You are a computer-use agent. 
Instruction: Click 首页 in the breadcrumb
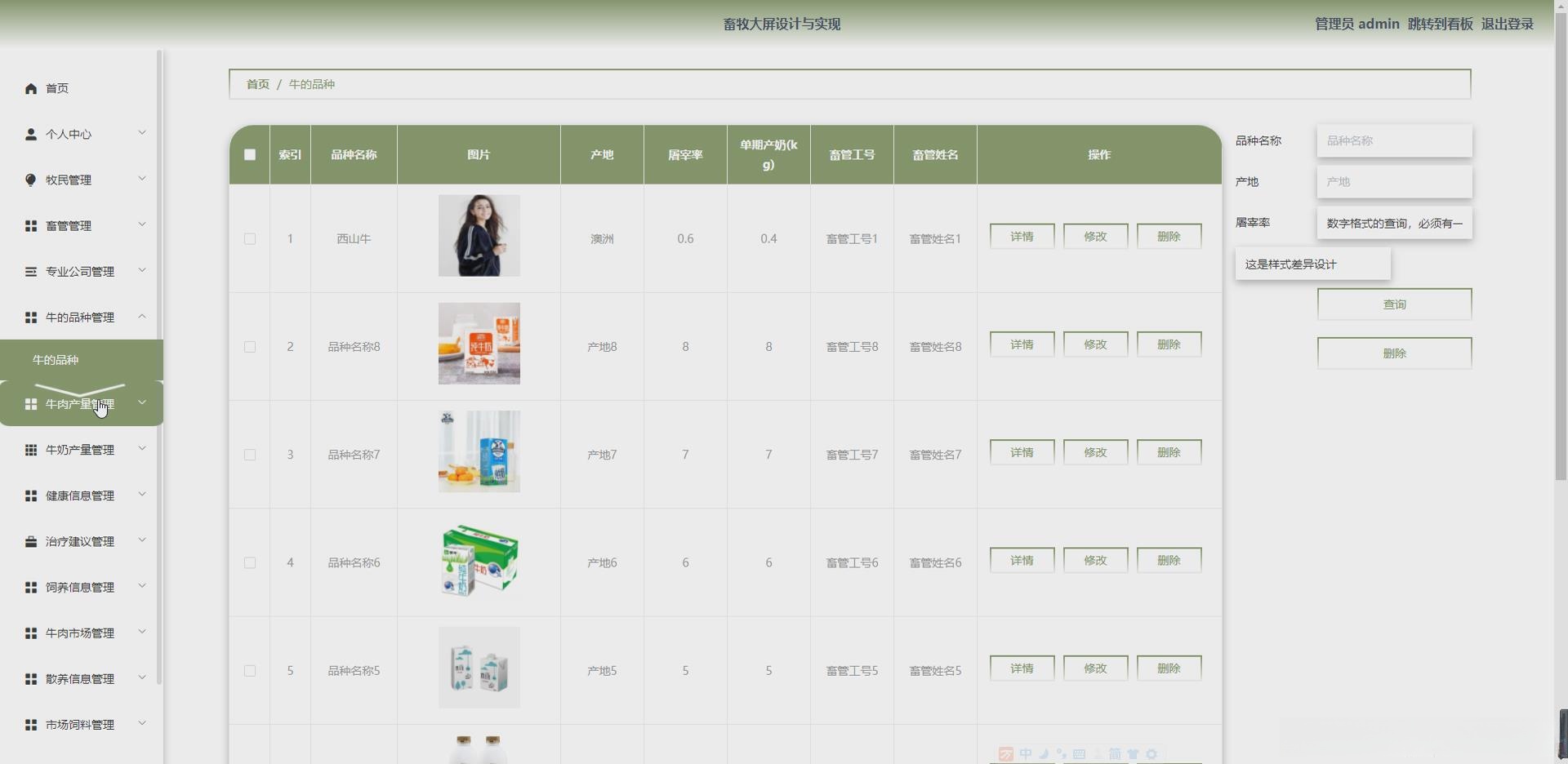pyautogui.click(x=258, y=84)
